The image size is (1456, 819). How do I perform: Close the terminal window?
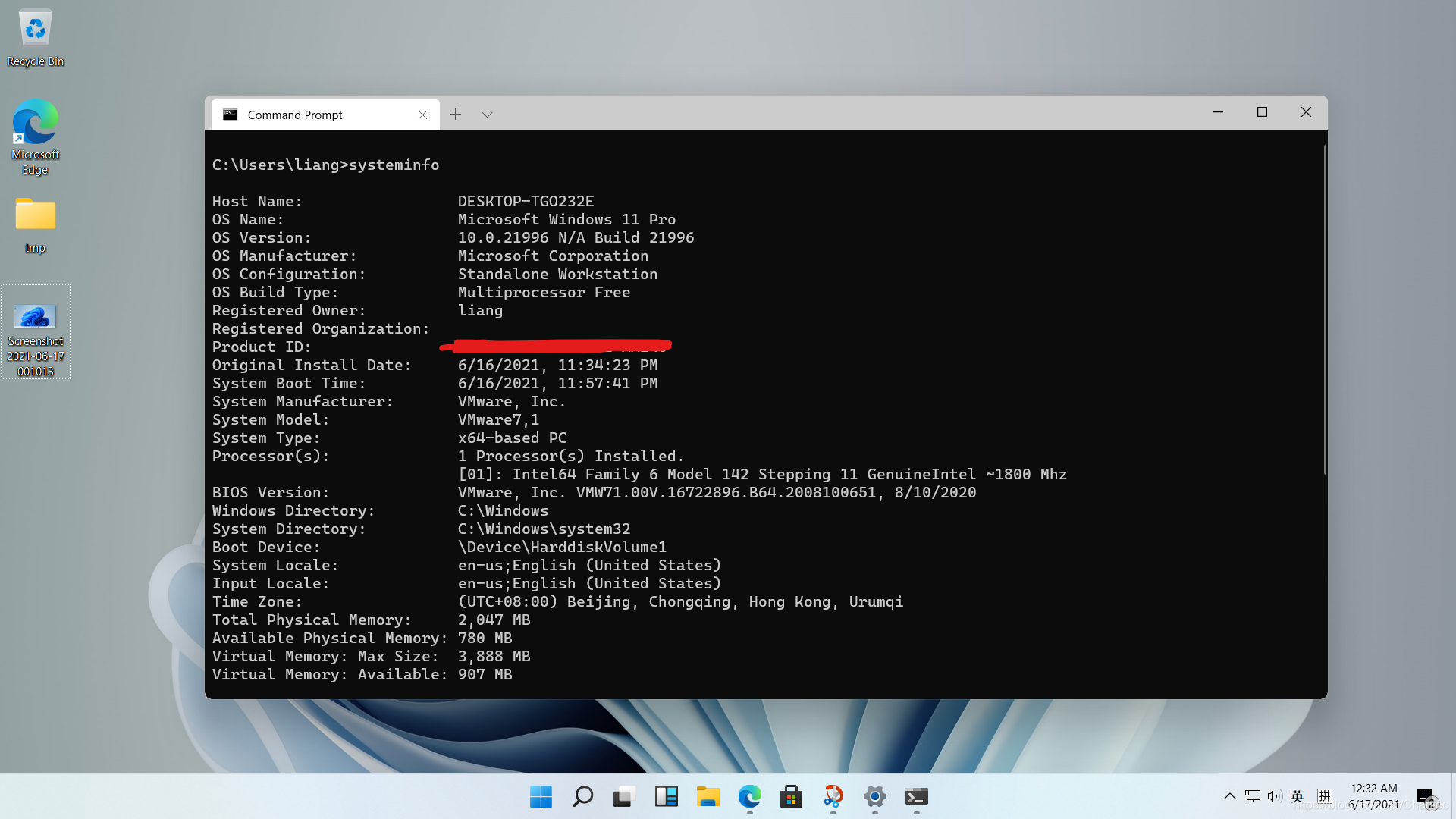click(1306, 112)
